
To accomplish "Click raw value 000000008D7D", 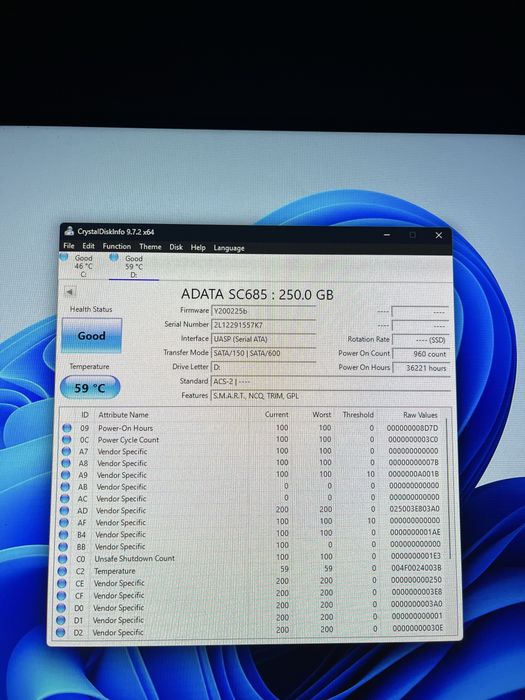I will coord(412,428).
